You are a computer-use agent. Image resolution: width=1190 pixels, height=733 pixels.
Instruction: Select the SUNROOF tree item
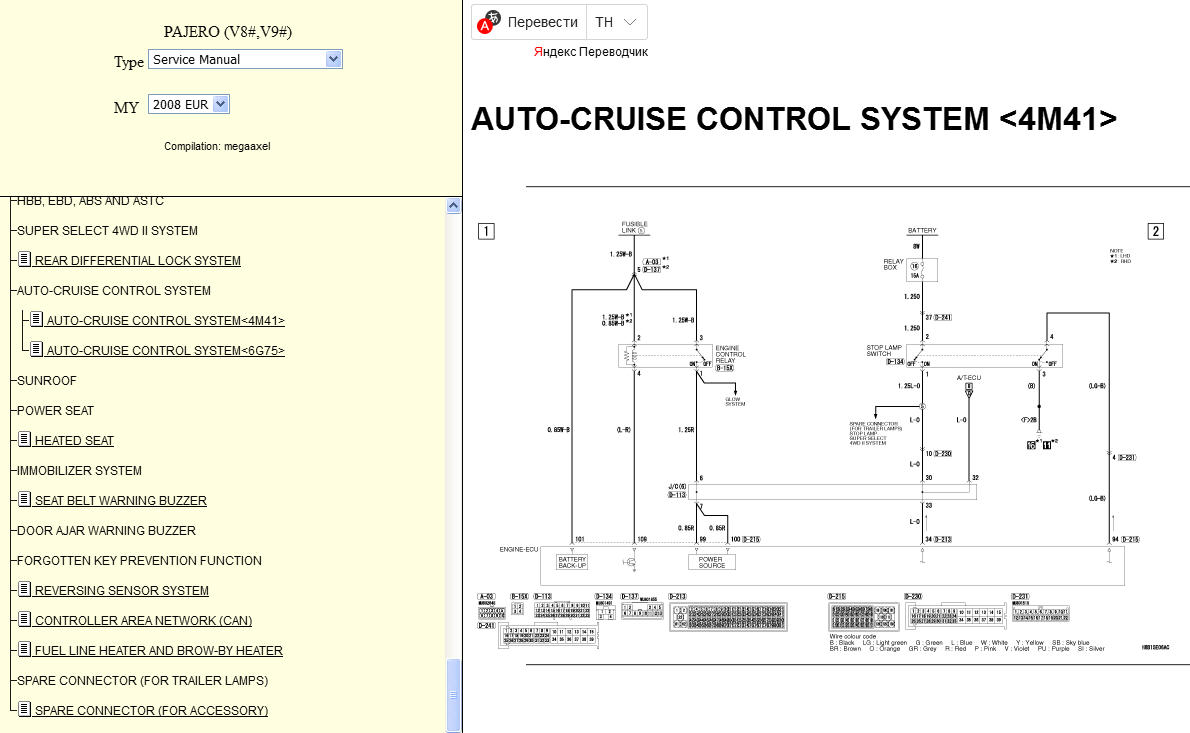point(46,381)
